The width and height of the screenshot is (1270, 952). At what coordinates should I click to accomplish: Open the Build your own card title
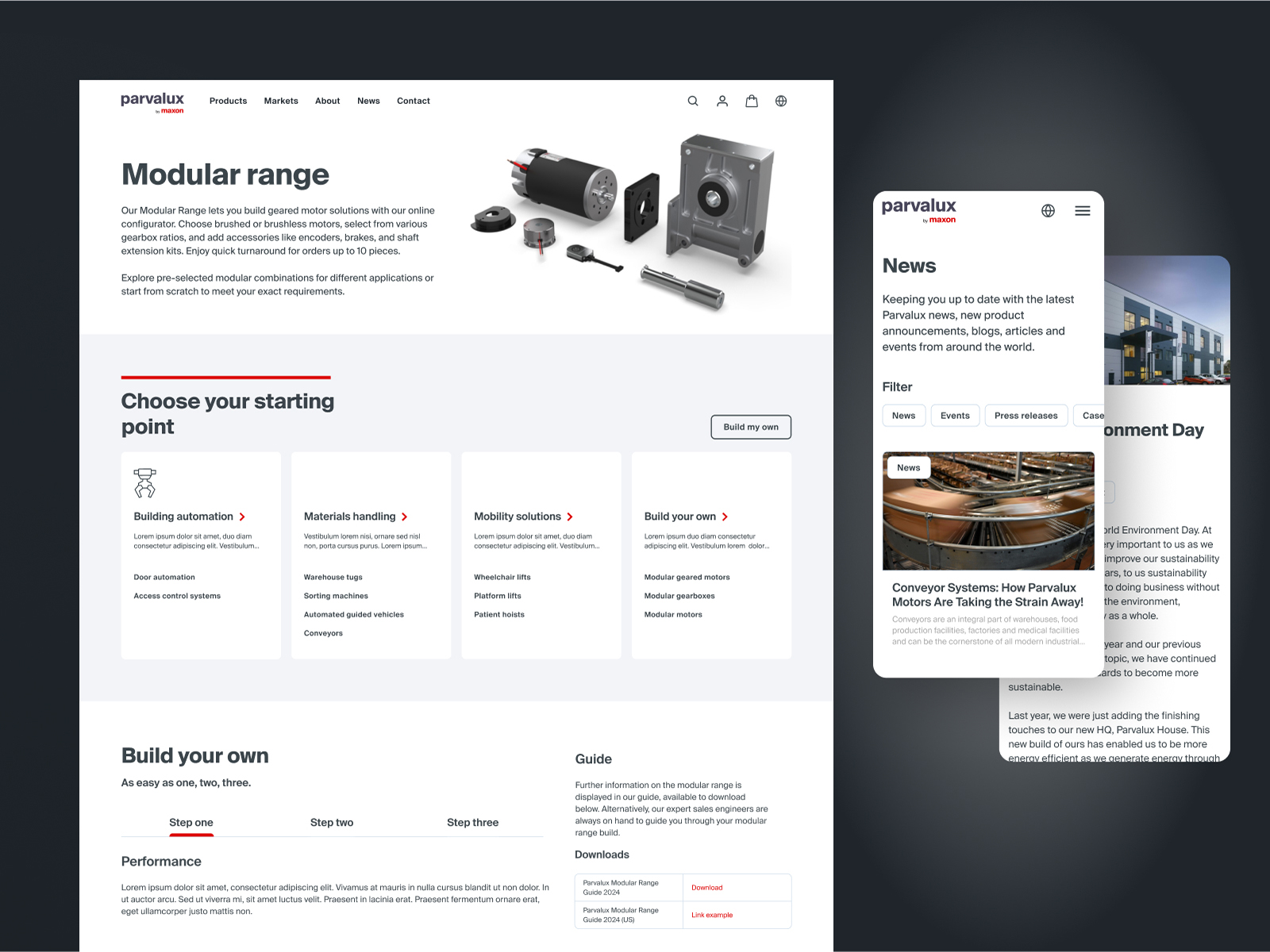(x=680, y=516)
